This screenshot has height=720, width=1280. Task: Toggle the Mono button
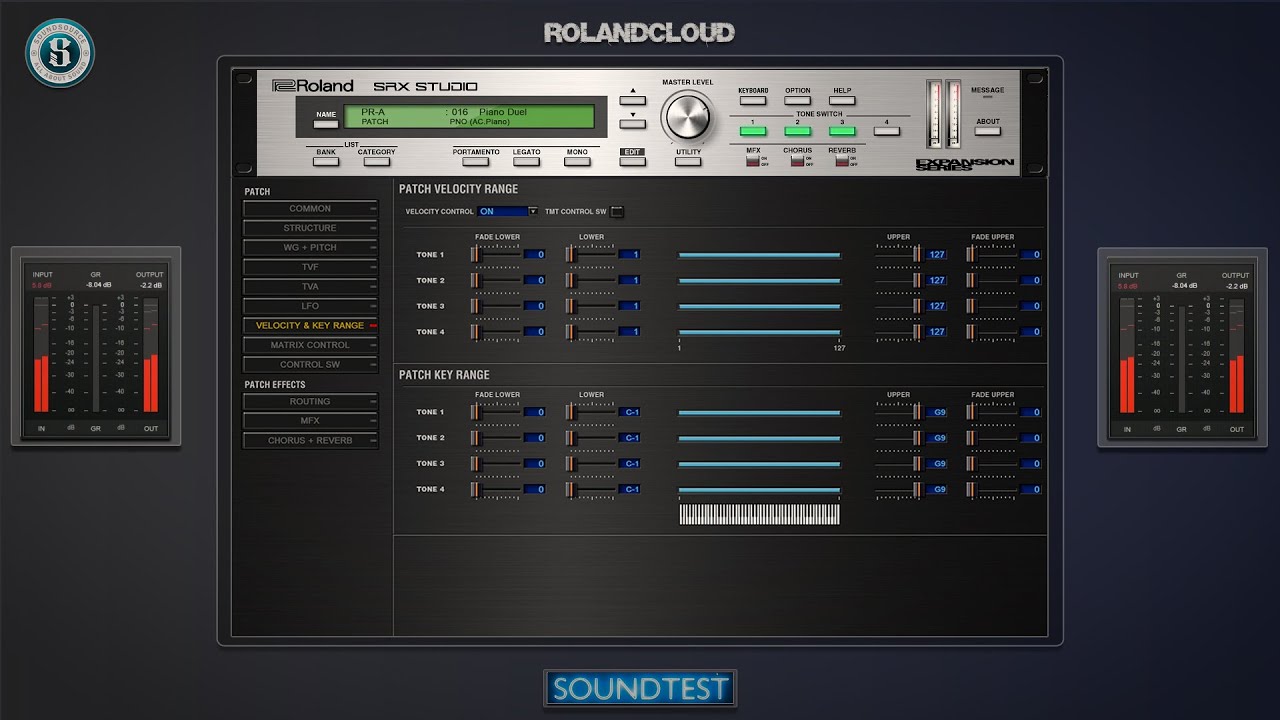tap(577, 161)
